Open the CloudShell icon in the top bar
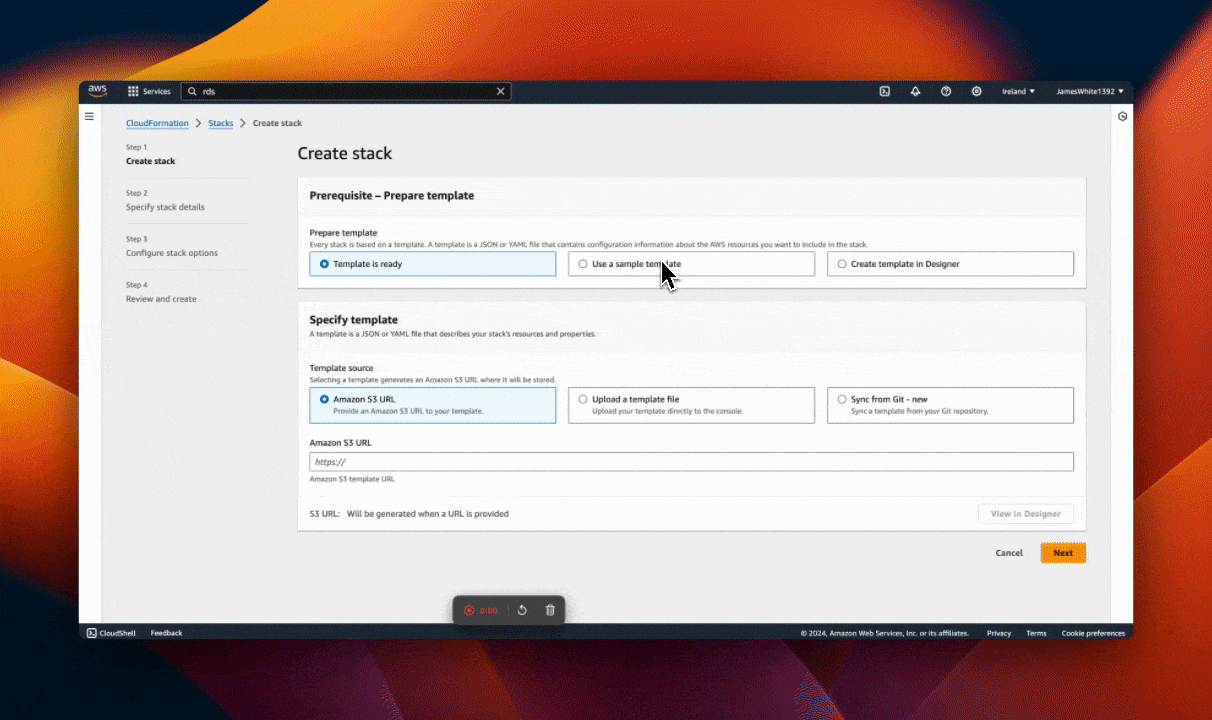 click(885, 91)
